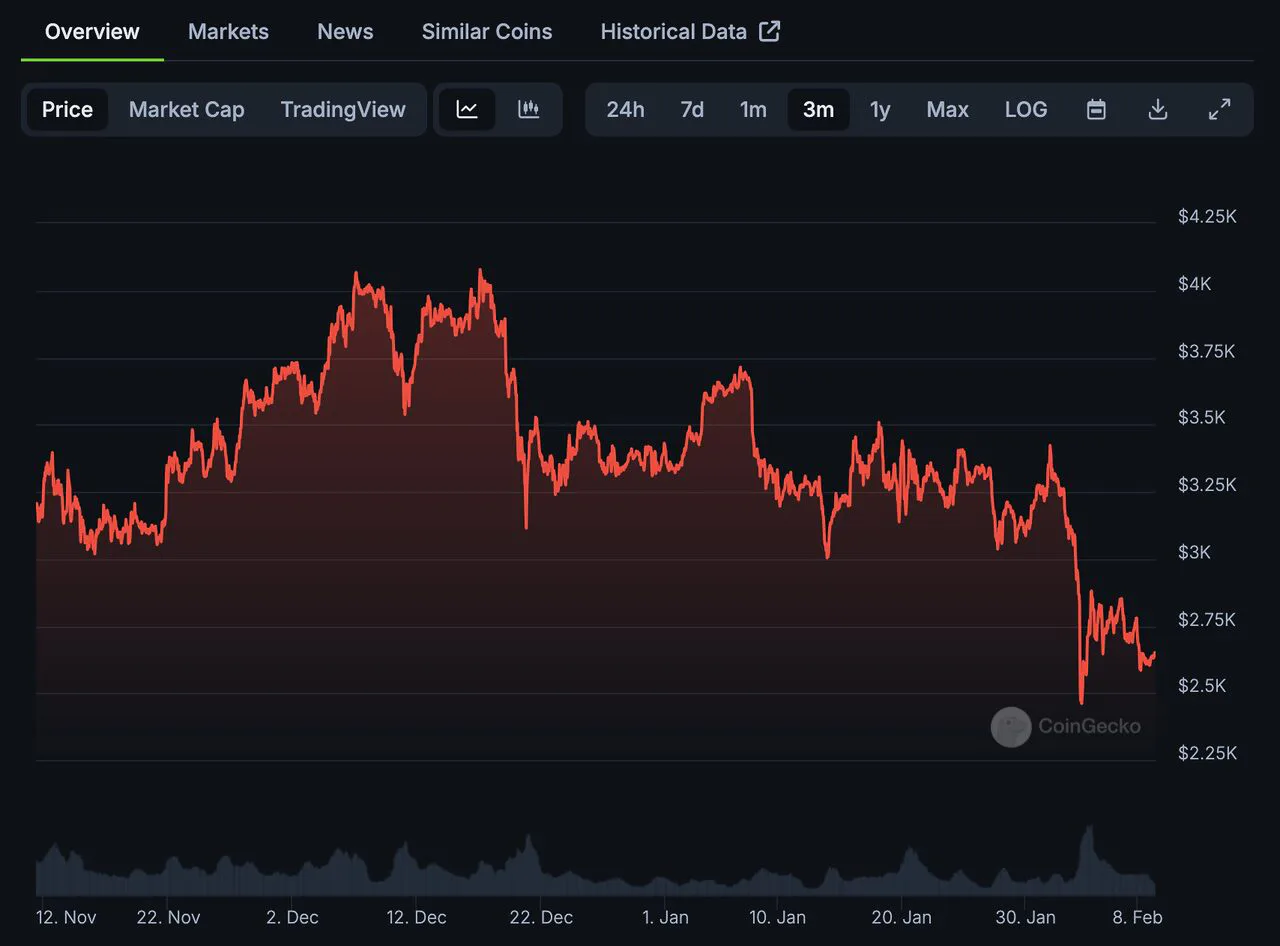Open the Markets tab
1280x946 pixels.
pos(228,31)
